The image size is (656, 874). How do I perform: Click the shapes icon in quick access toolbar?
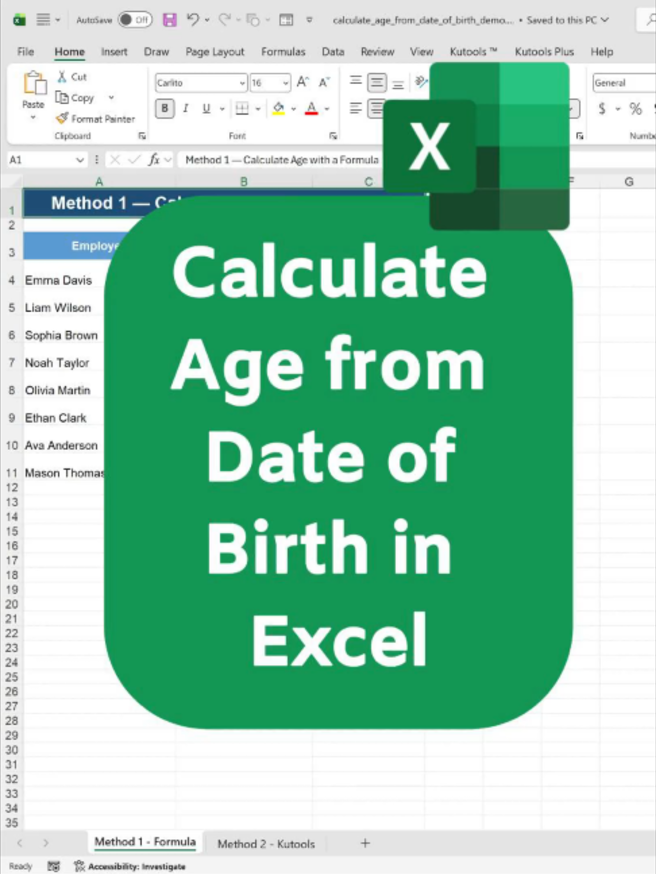coord(253,20)
